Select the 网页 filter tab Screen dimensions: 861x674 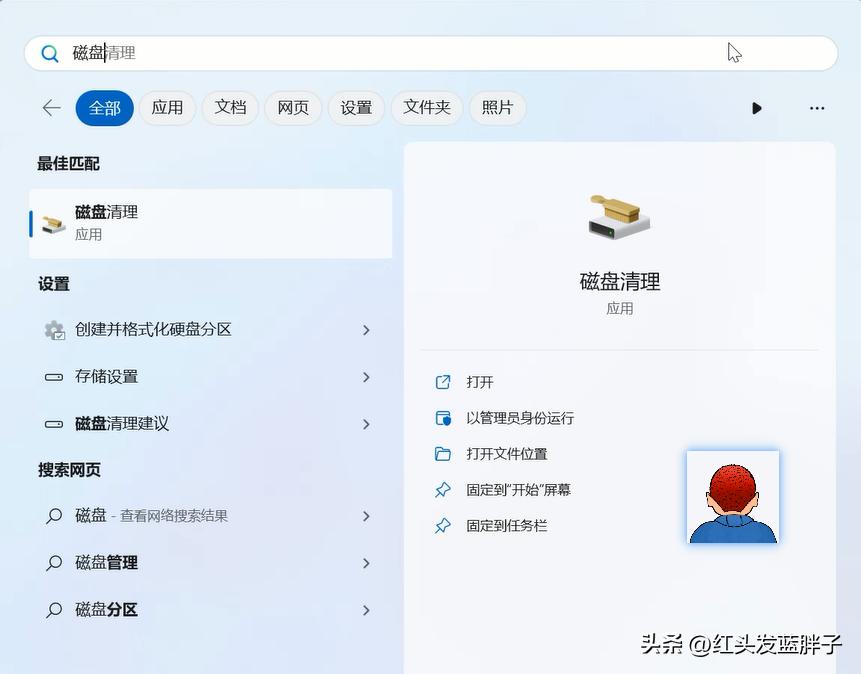[293, 108]
